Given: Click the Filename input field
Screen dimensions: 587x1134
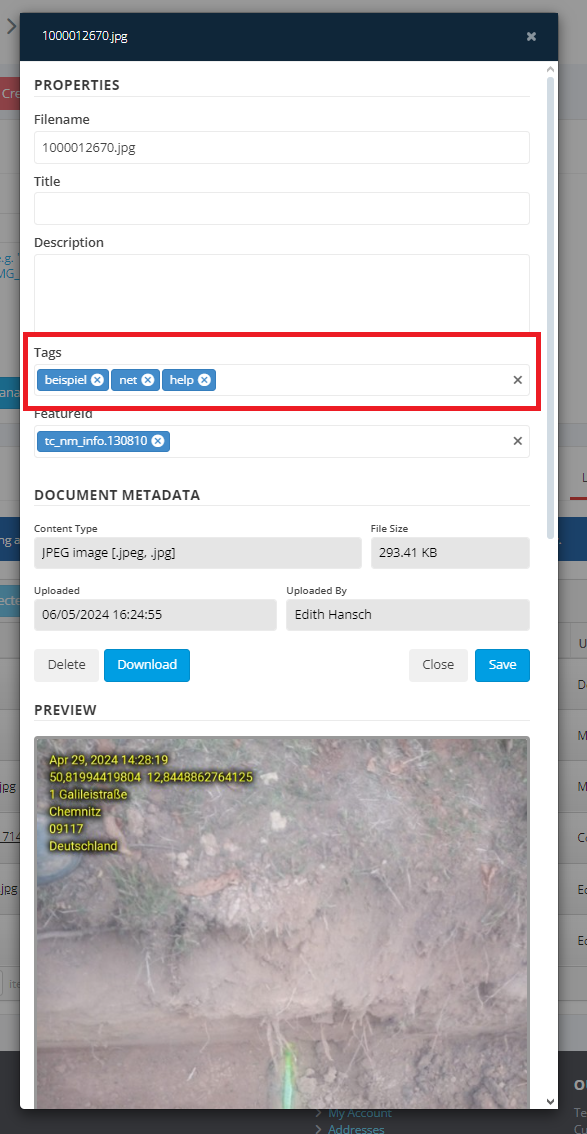Looking at the screenshot, I should click(282, 148).
